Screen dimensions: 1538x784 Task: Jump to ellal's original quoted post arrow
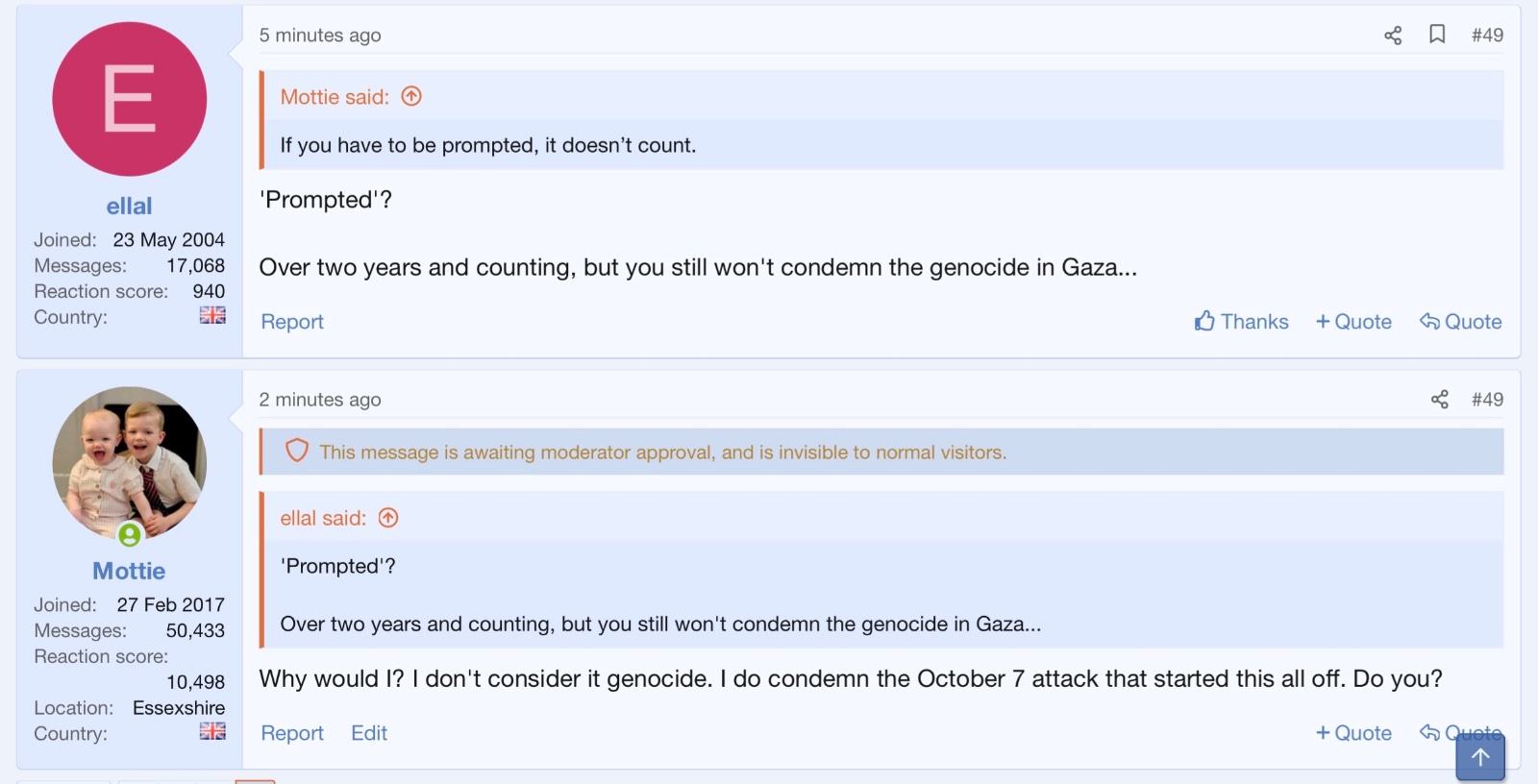(388, 518)
